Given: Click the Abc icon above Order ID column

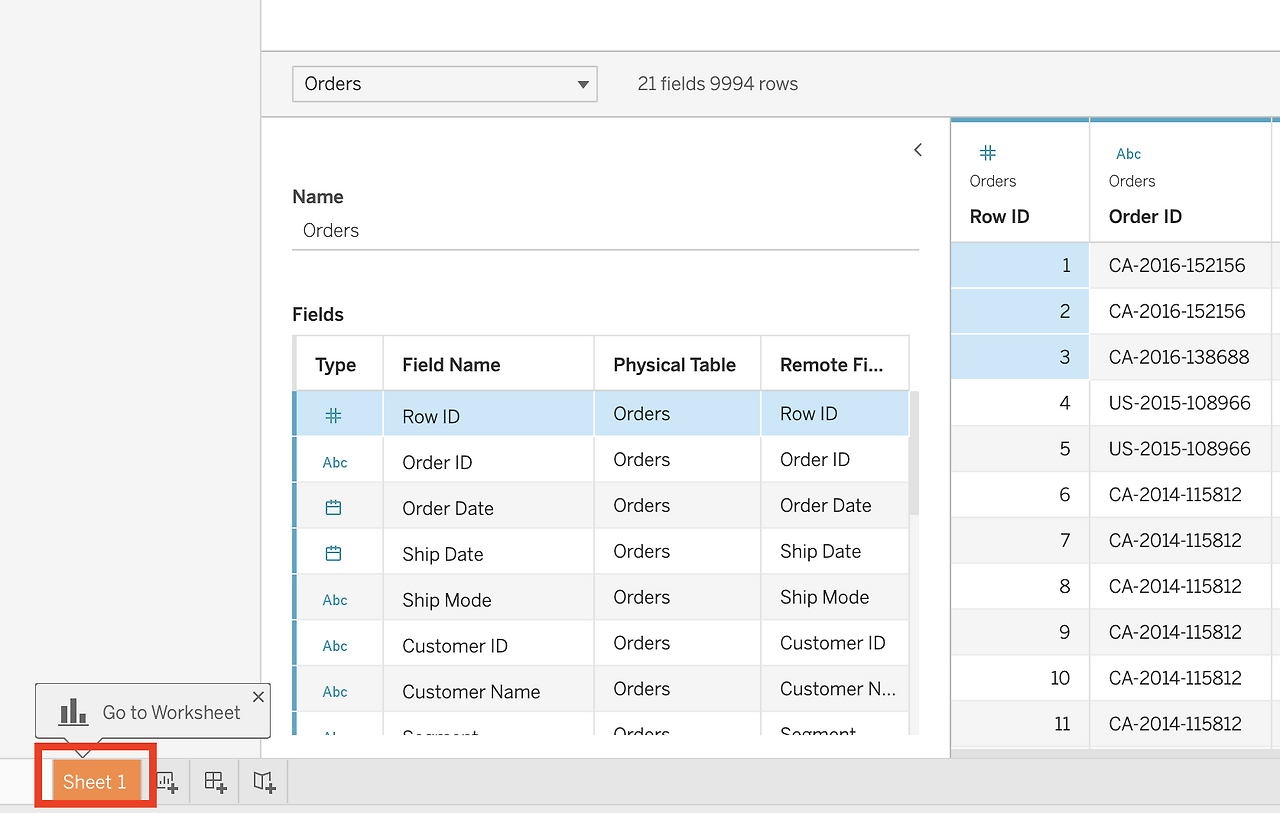Looking at the screenshot, I should (x=1128, y=154).
